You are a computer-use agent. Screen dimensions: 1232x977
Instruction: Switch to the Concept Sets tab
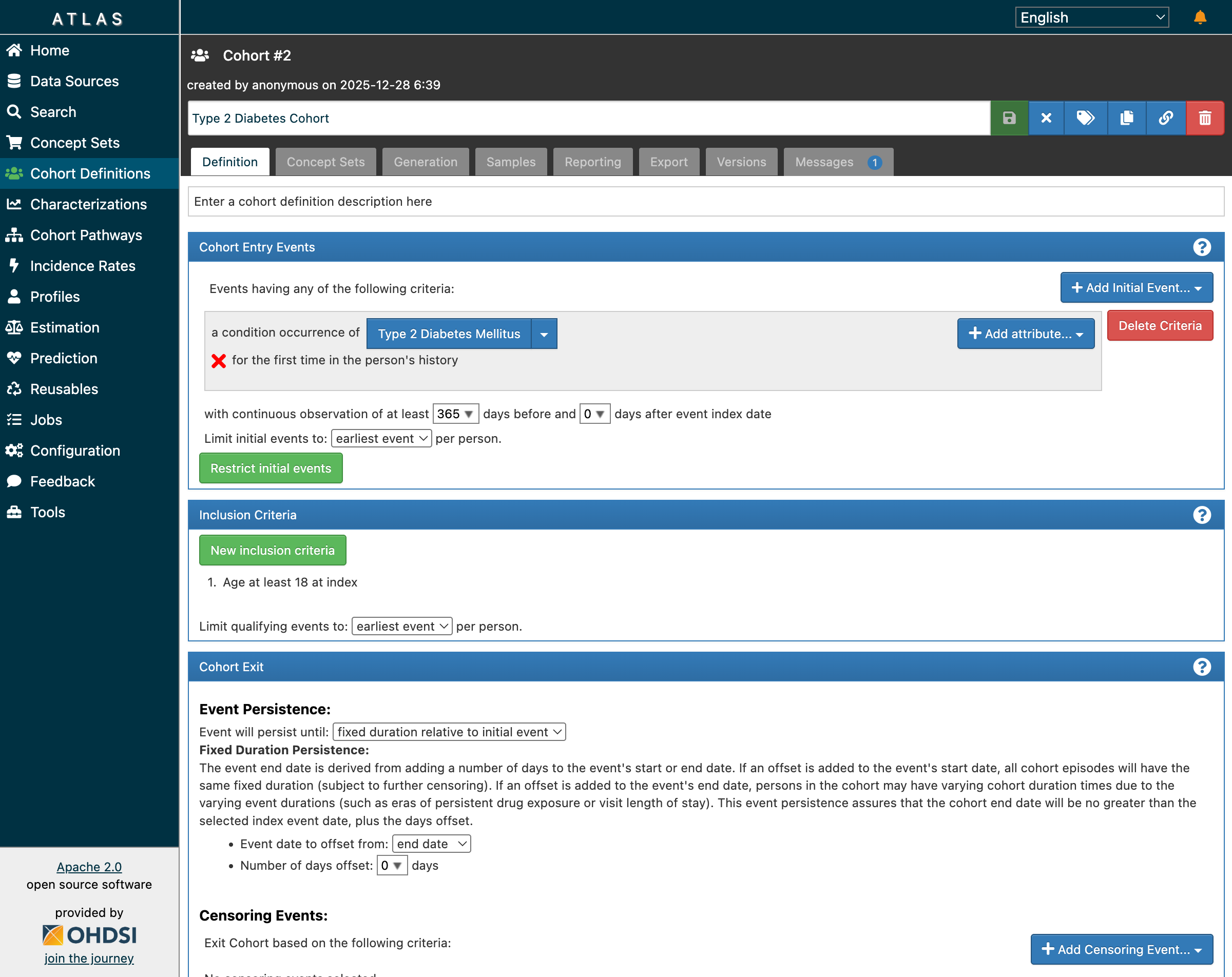325,162
